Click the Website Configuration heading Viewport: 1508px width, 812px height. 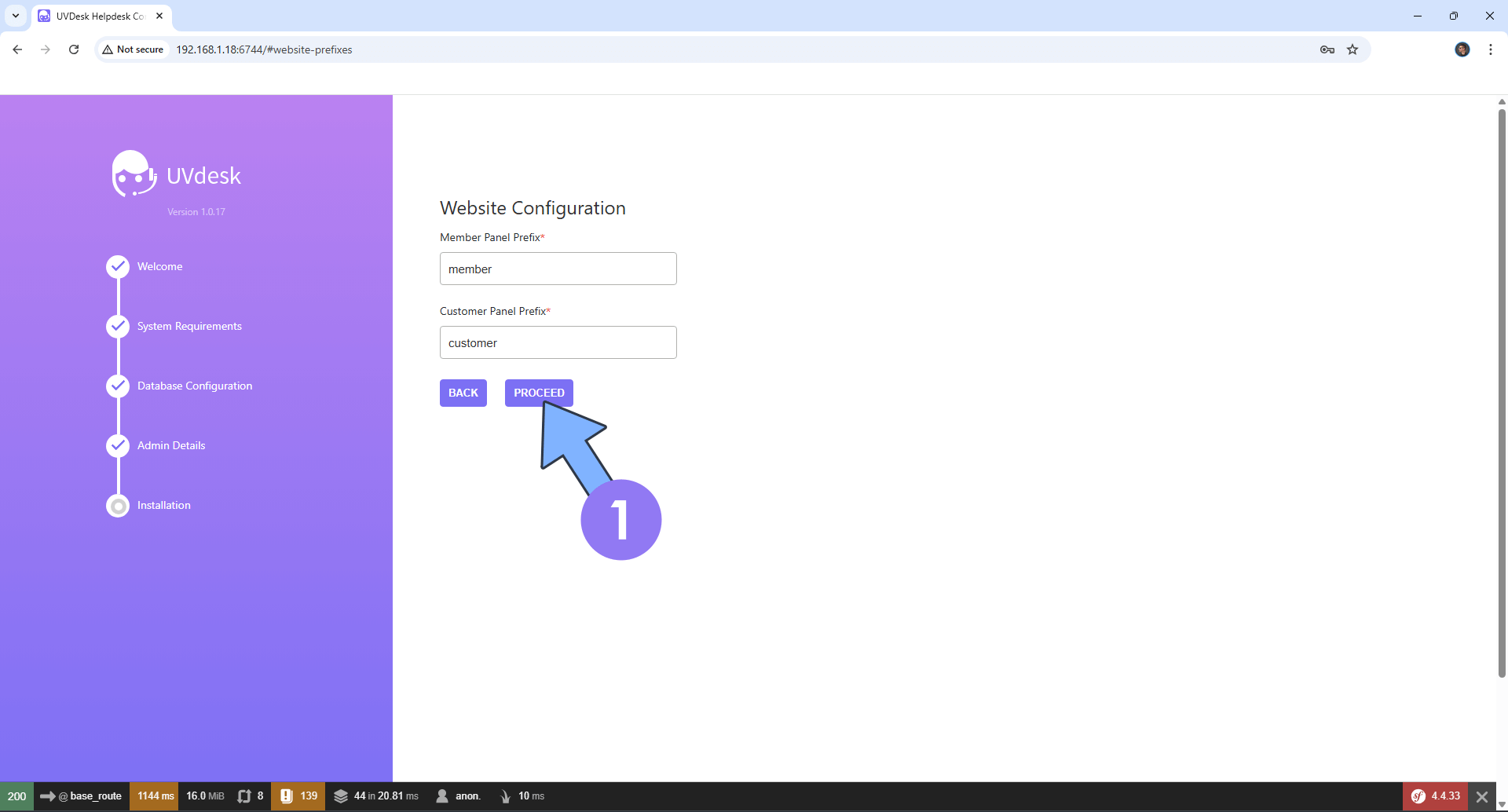533,208
